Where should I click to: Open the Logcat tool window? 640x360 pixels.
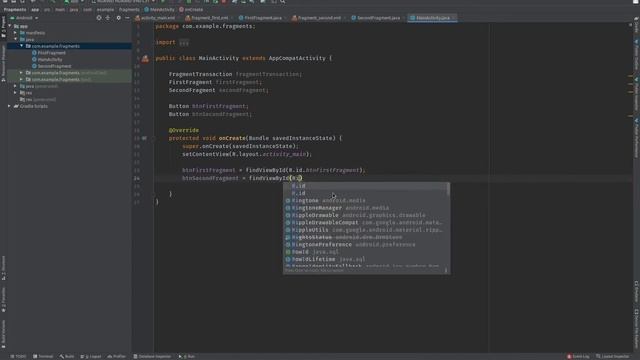91,356
